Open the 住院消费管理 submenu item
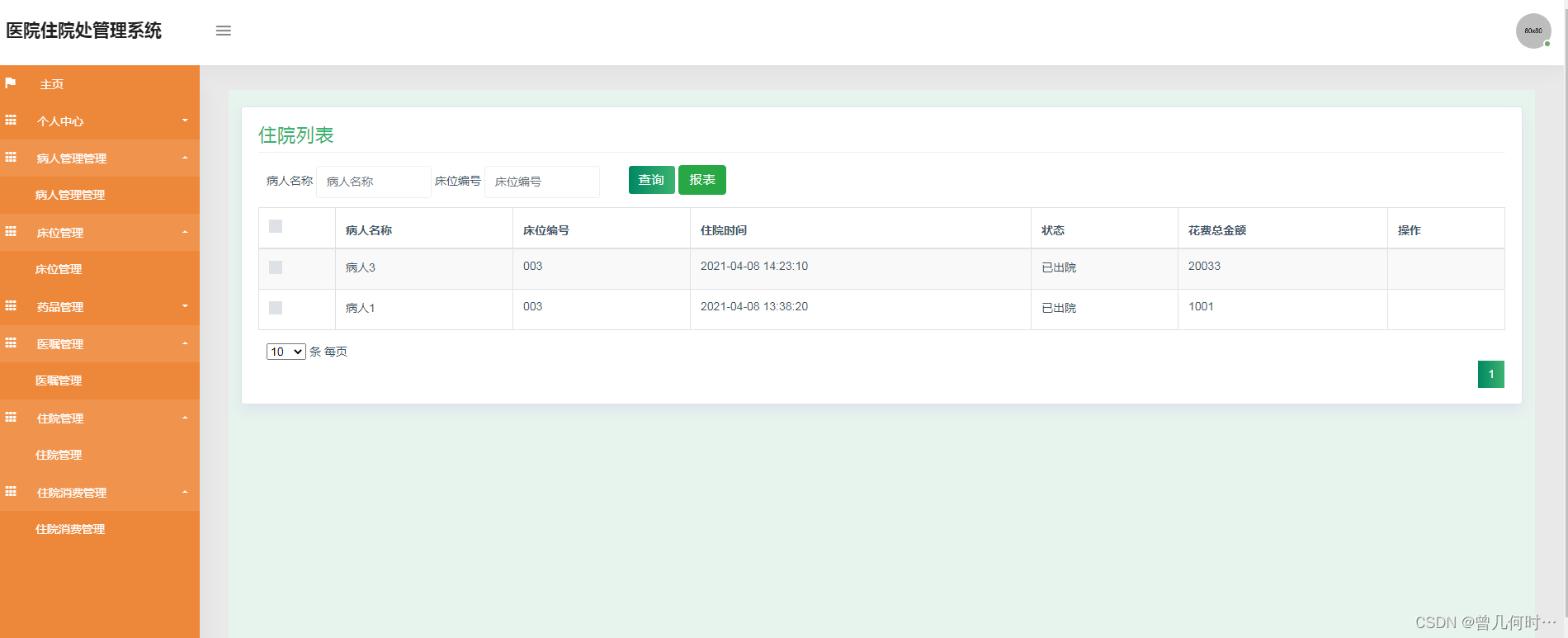The height and width of the screenshot is (638, 1568). [x=70, y=529]
